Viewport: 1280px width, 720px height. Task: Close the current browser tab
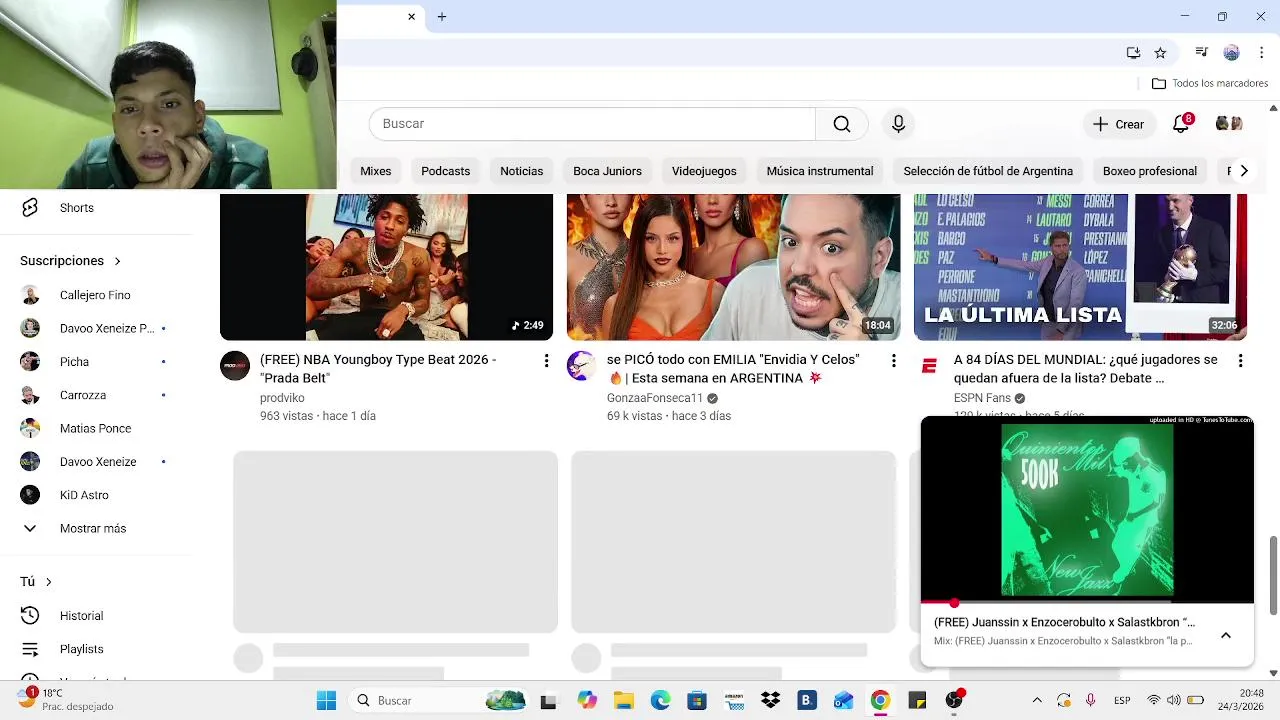[411, 16]
